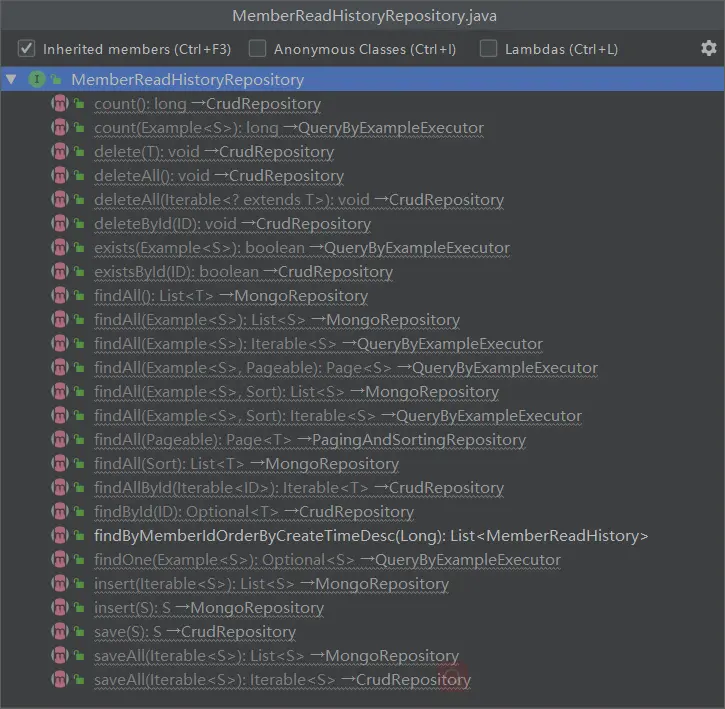This screenshot has height=709, width=725.
Task: Click the method icon for count(): long
Action: coord(60,104)
